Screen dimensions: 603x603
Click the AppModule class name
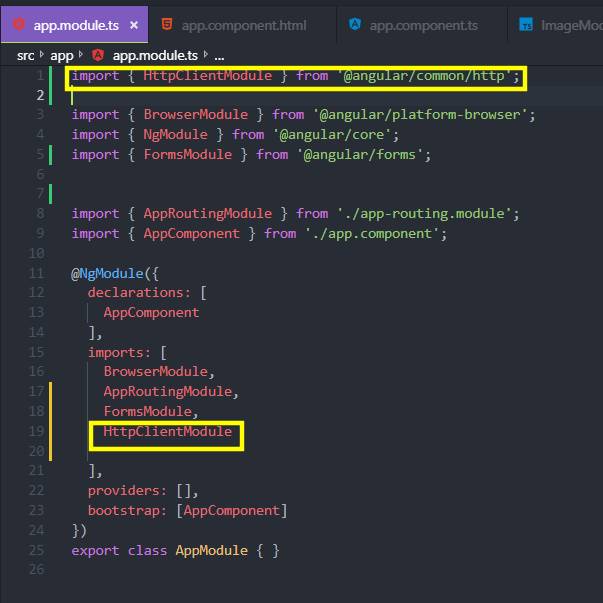tap(212, 551)
